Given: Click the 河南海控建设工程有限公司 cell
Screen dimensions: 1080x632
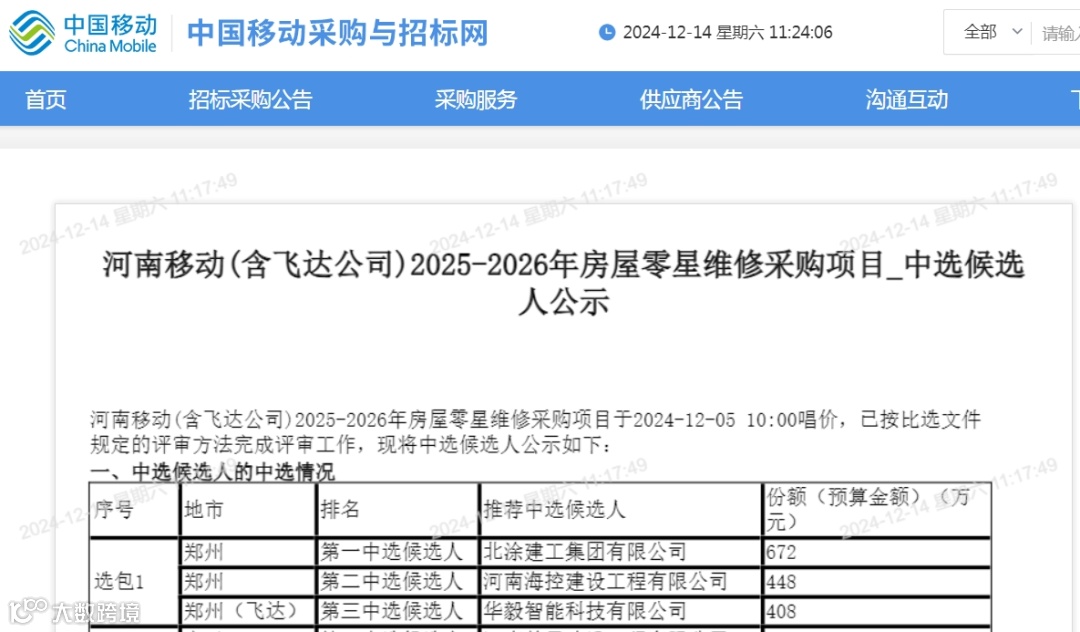Looking at the screenshot, I should (621, 582).
